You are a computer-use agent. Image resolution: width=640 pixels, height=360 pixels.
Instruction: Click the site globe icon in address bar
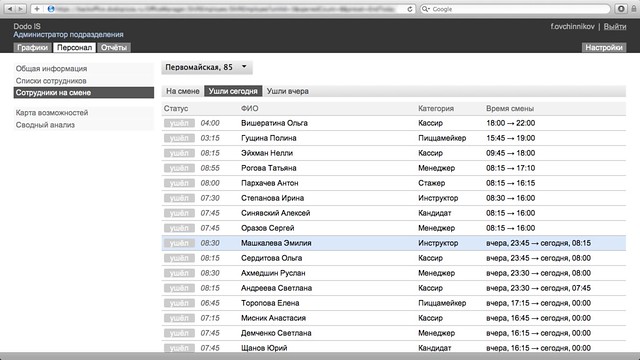pyautogui.click(x=51, y=9)
